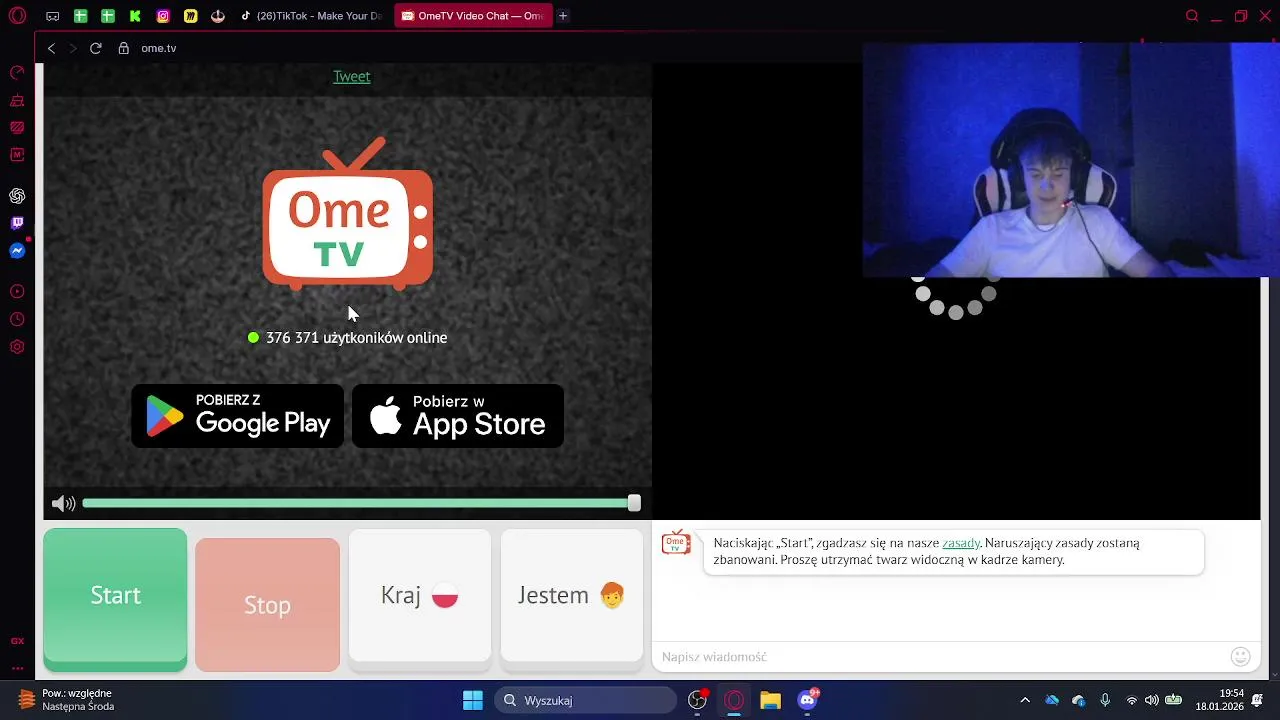Open File Explorer from taskbar
Image resolution: width=1280 pixels, height=720 pixels.
[x=770, y=700]
